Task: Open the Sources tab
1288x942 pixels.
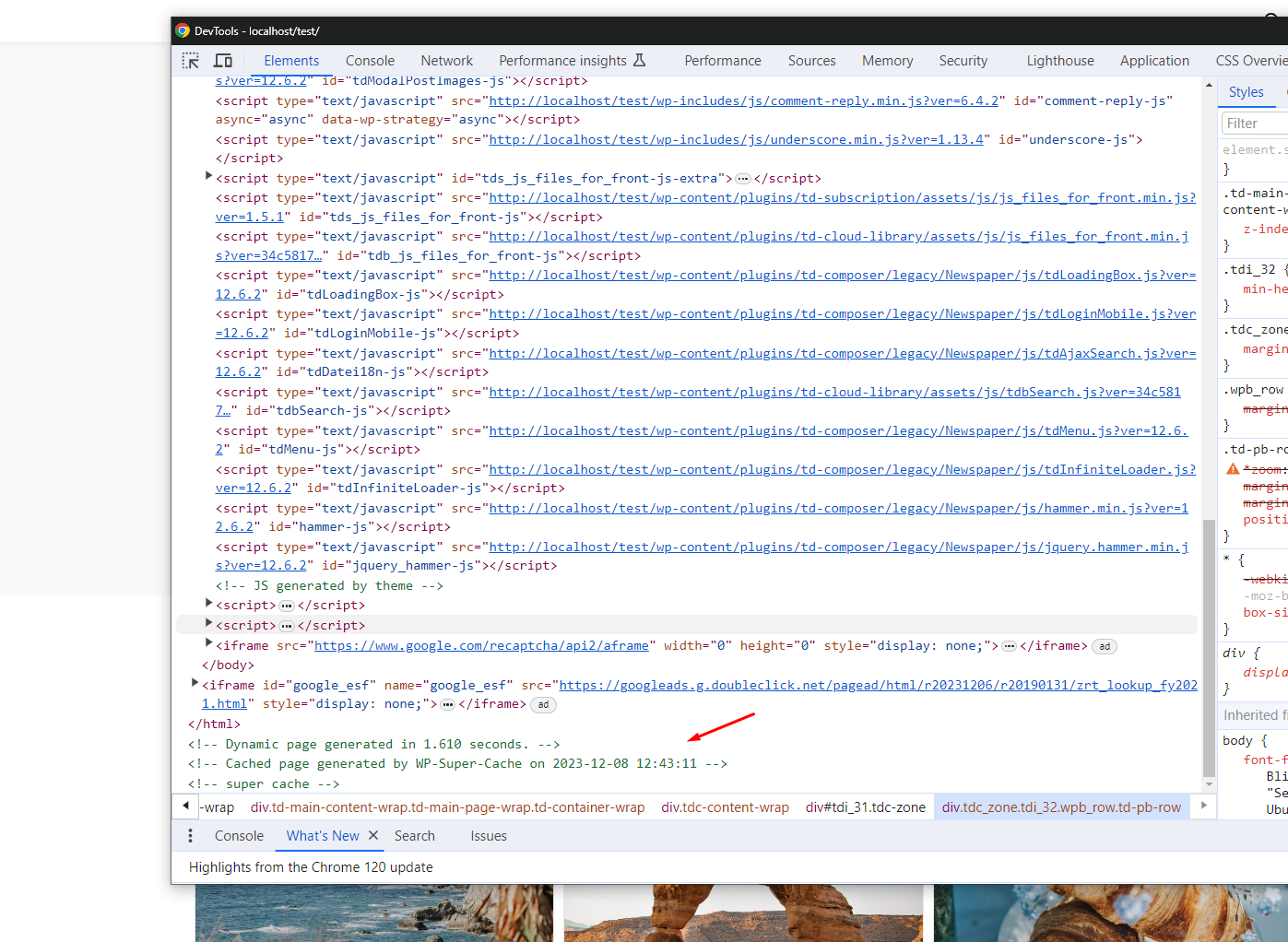Action: (x=812, y=61)
